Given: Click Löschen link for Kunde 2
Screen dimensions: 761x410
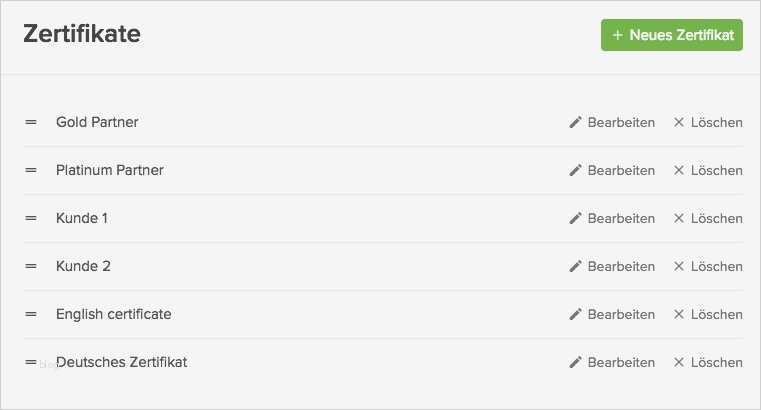Looking at the screenshot, I should (x=716, y=266).
